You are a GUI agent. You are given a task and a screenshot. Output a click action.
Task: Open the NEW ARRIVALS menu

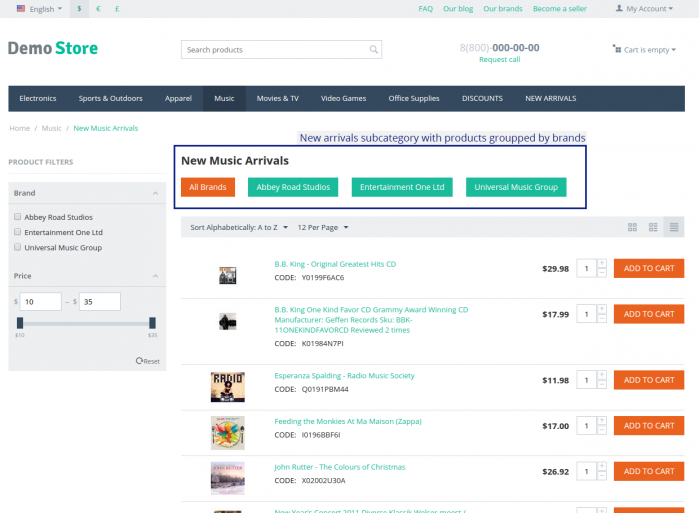tap(550, 98)
